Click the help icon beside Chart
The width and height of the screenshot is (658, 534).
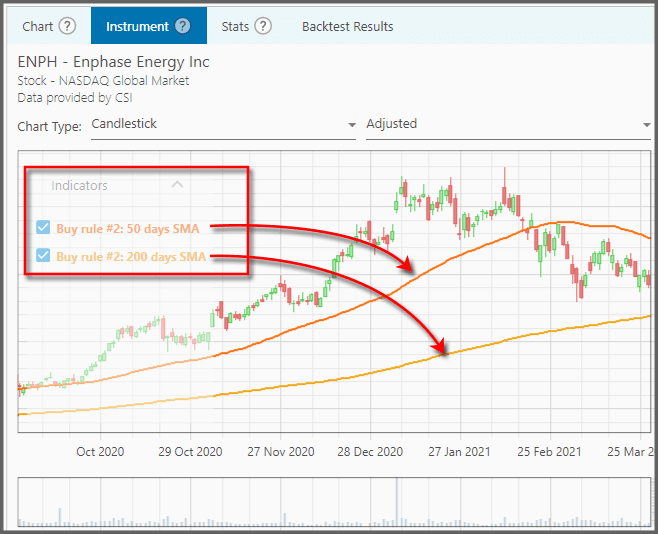click(x=67, y=26)
